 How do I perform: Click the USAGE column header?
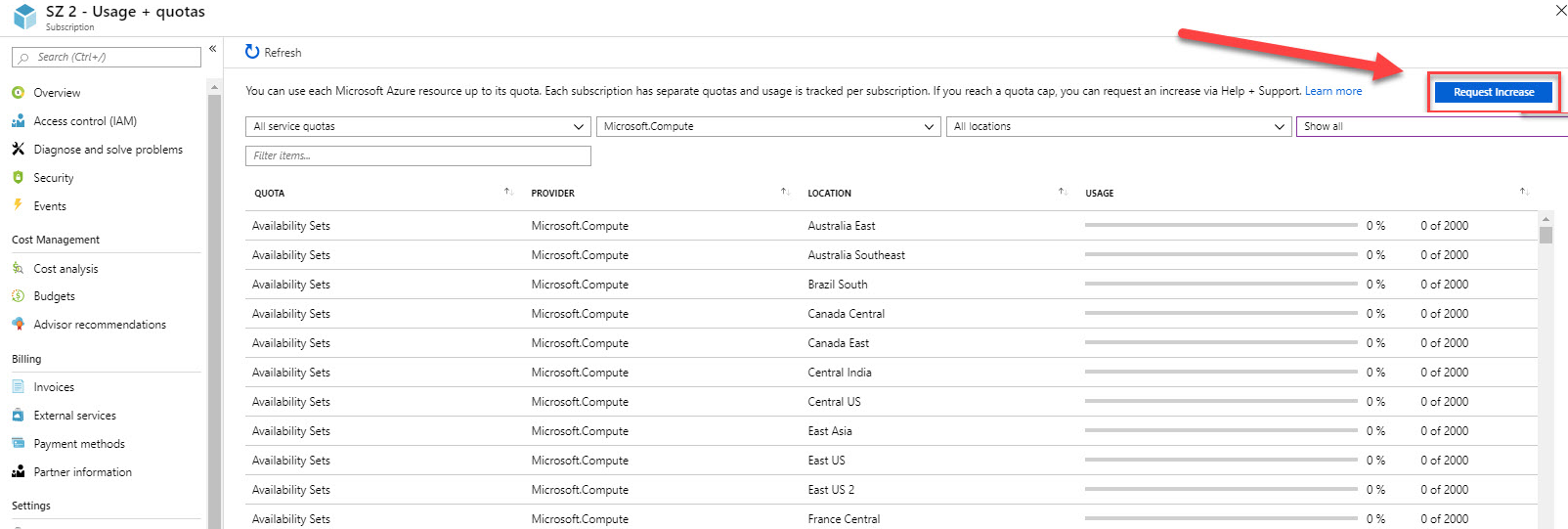[x=1099, y=194]
